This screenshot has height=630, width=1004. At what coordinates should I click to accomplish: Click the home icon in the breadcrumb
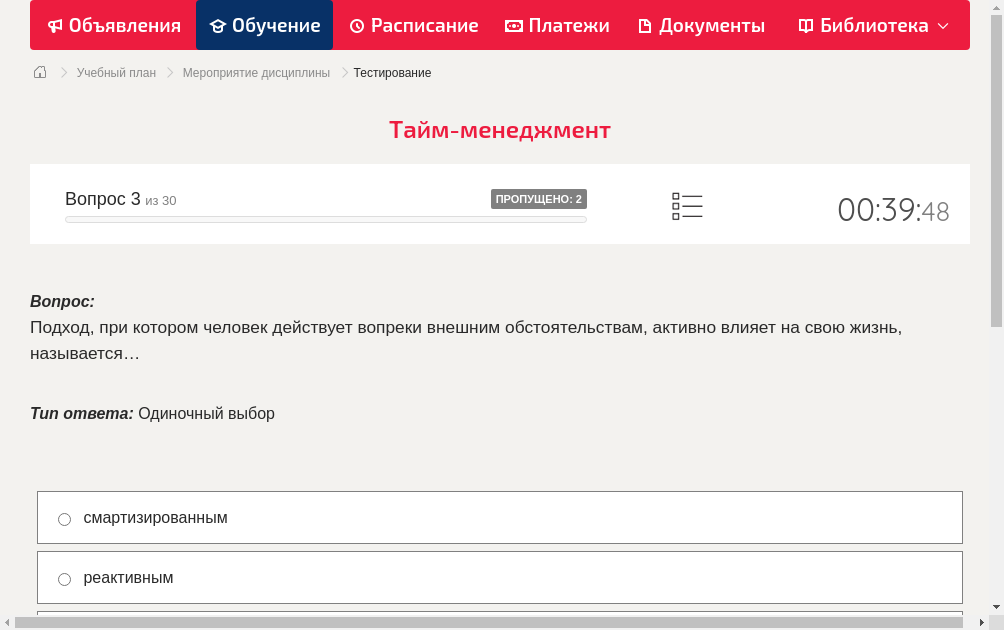pyautogui.click(x=39, y=72)
